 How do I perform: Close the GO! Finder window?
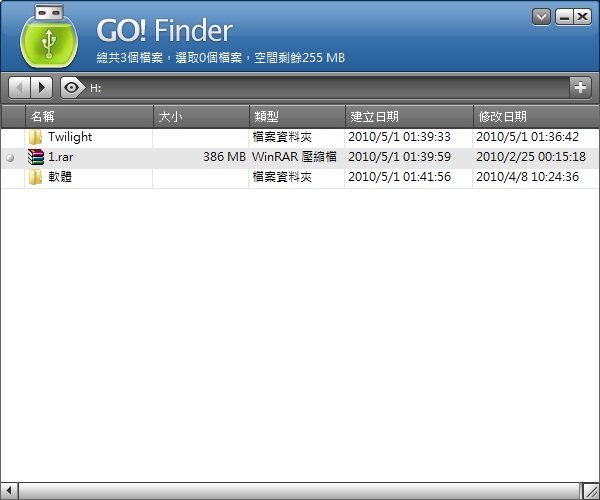point(582,17)
